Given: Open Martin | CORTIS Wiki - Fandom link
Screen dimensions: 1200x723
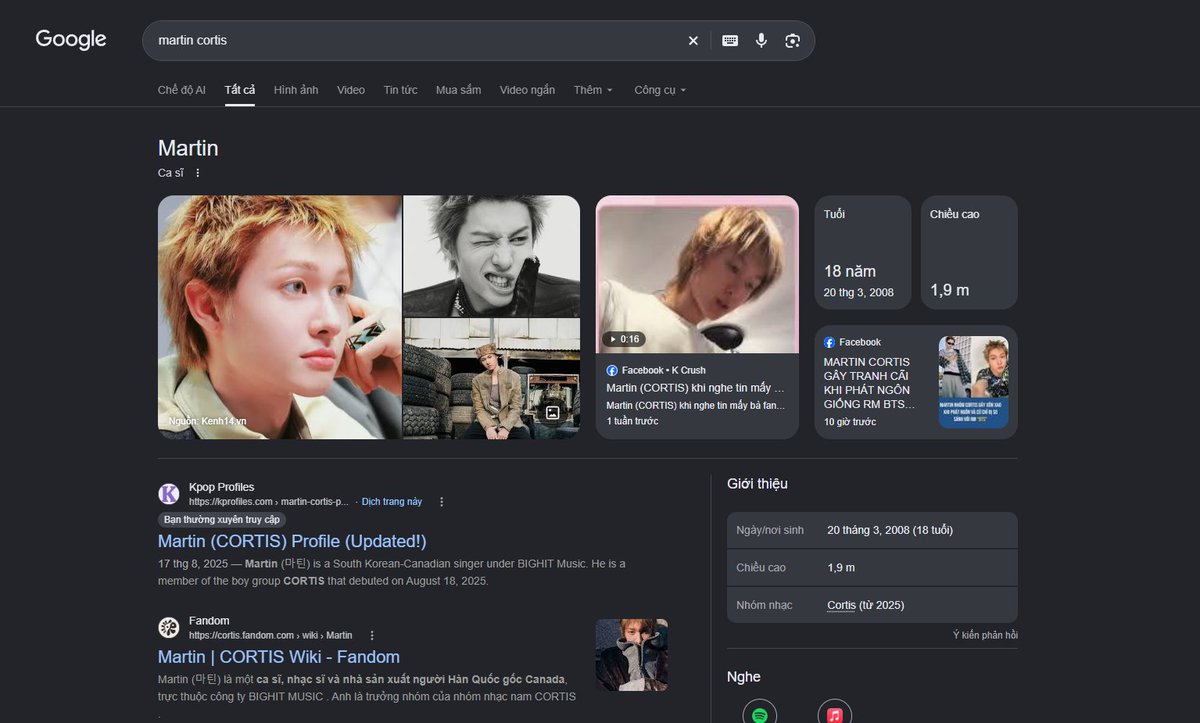Looking at the screenshot, I should (x=279, y=657).
